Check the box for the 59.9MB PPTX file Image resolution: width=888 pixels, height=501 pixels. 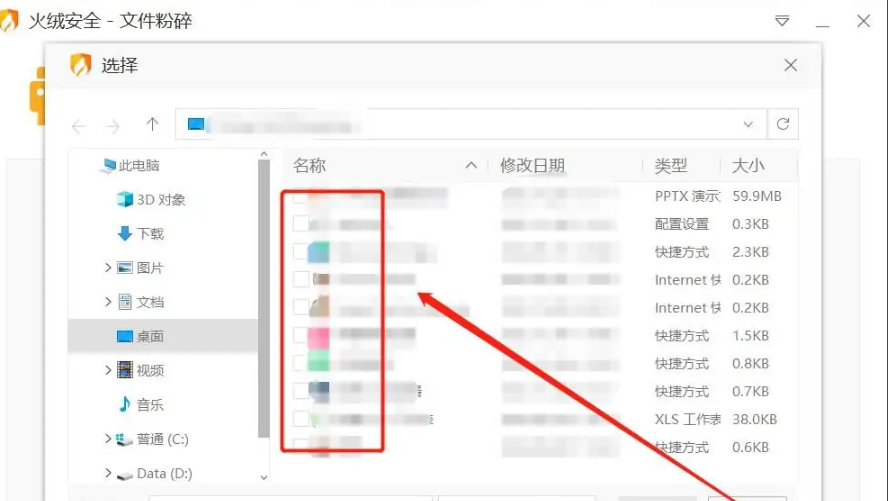pyautogui.click(x=301, y=196)
